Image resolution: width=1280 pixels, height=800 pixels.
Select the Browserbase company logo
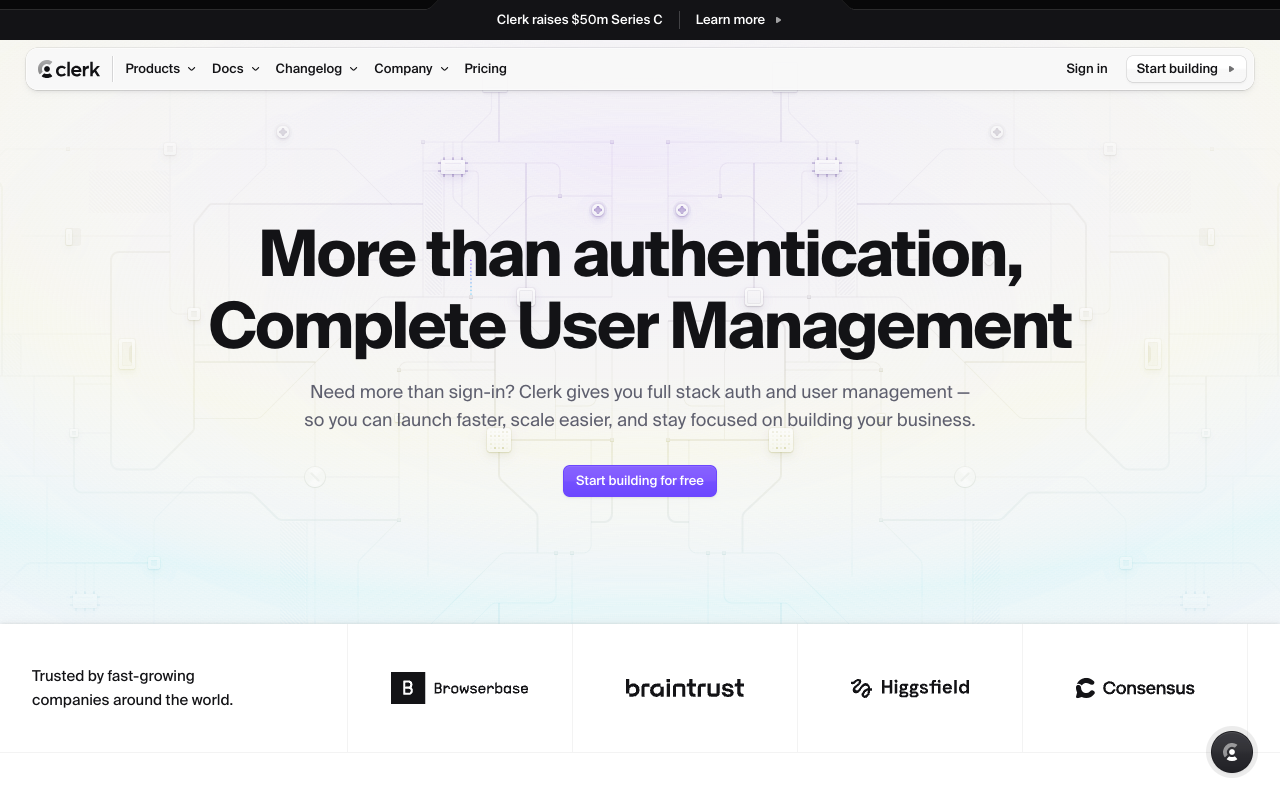(459, 687)
